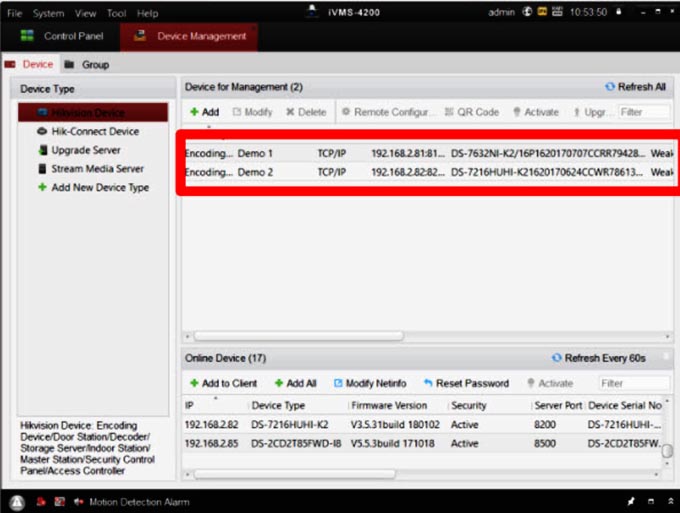The width and height of the screenshot is (680, 513).
Task: Click the online device horizontal scrollbar
Action: (x=295, y=474)
